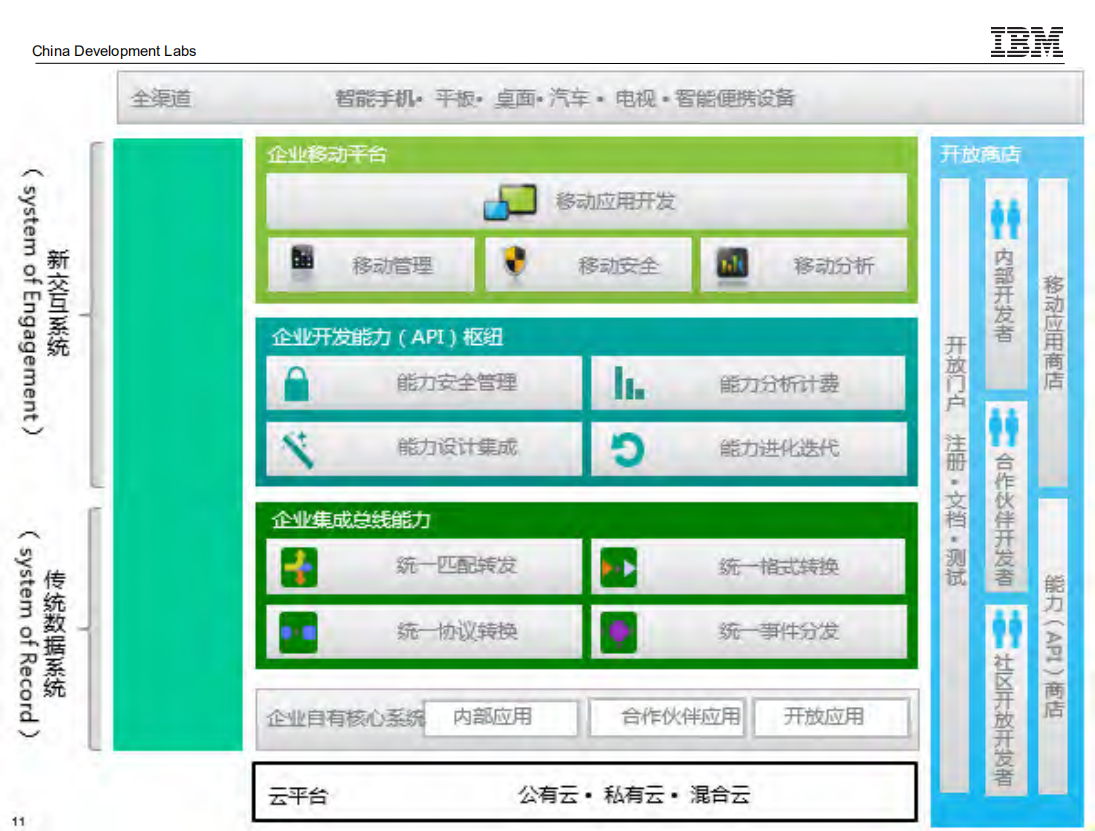Select the 能力进化迭代 refresh icon
Image resolution: width=1095 pixels, height=831 pixels.
pos(630,450)
